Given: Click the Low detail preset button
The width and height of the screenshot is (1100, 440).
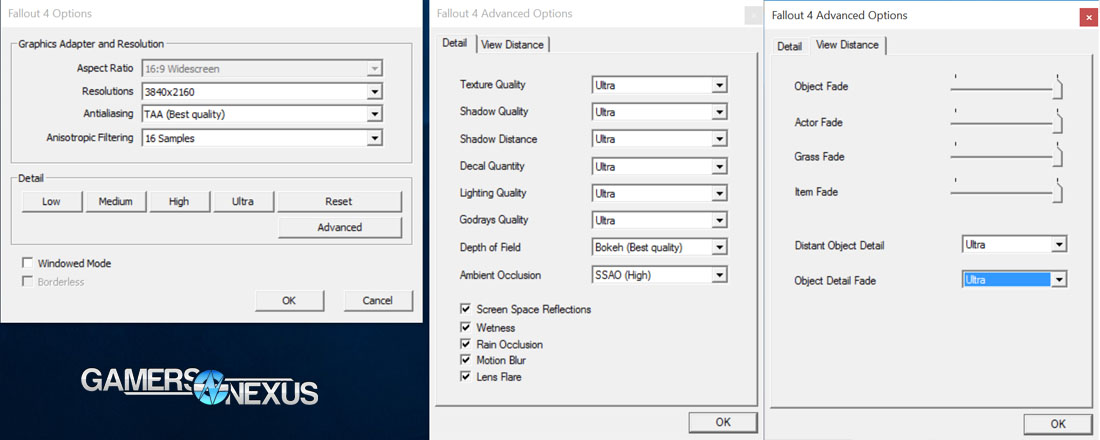Looking at the screenshot, I should coord(52,201).
